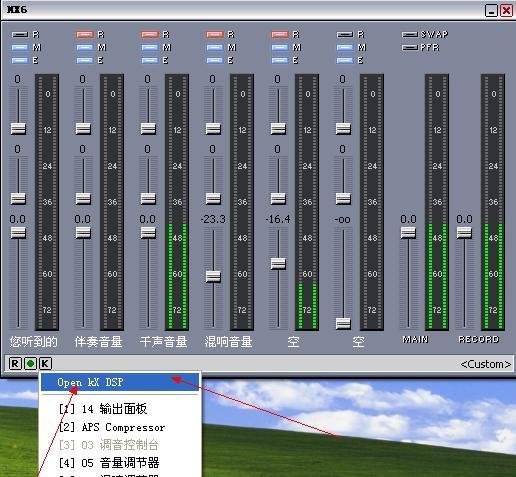Click the 伴奏音量 volume fader handle
Image resolution: width=516 pixels, height=477 pixels.
83,232
